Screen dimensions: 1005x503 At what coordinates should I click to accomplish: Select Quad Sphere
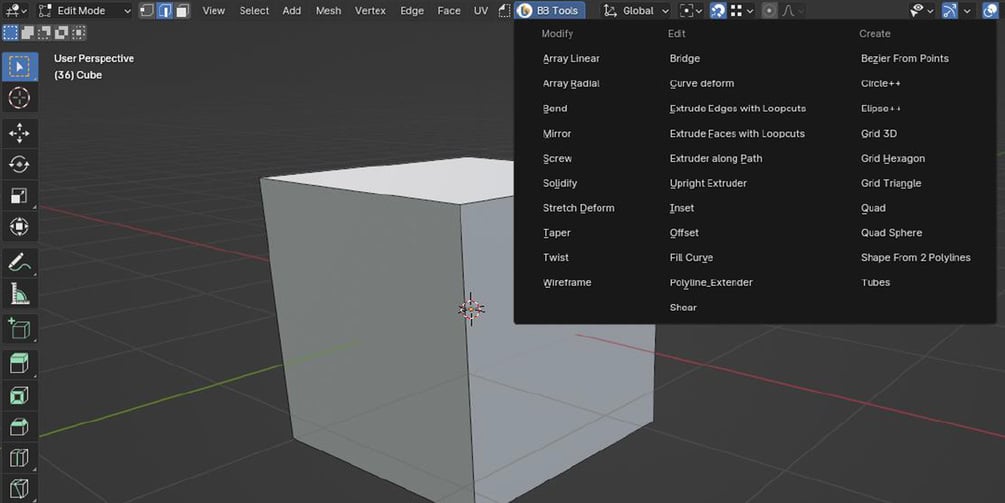click(892, 233)
